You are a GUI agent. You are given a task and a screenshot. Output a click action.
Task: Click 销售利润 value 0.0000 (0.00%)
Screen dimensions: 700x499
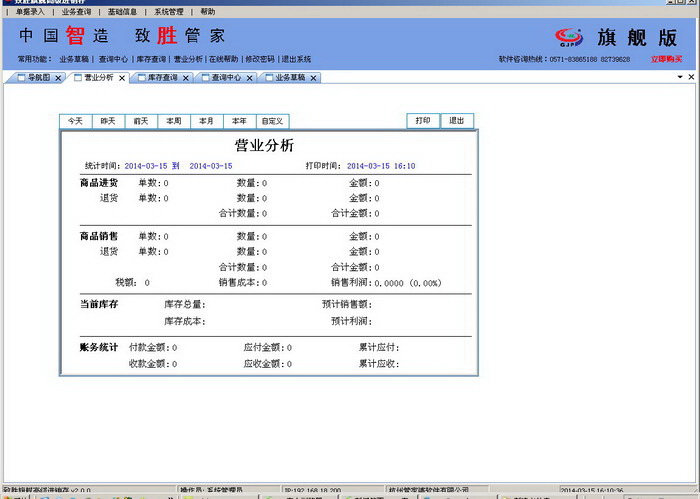point(408,283)
